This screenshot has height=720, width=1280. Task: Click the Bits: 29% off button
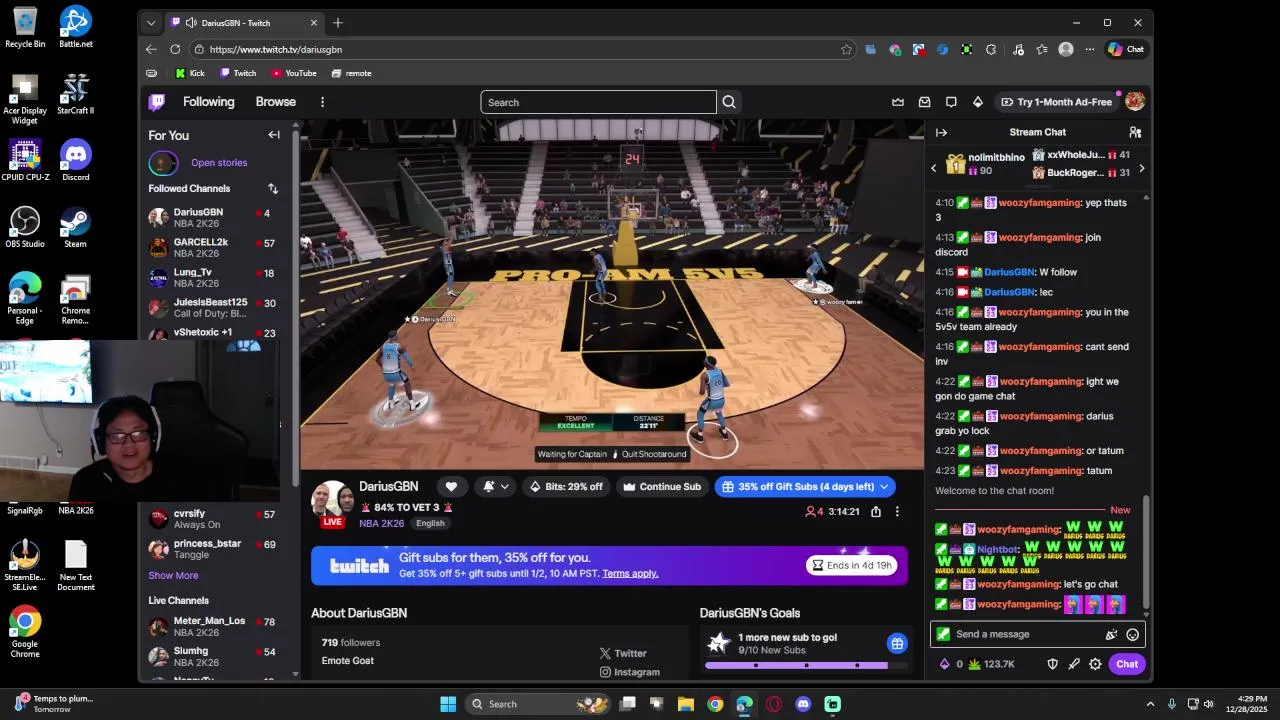pos(566,487)
